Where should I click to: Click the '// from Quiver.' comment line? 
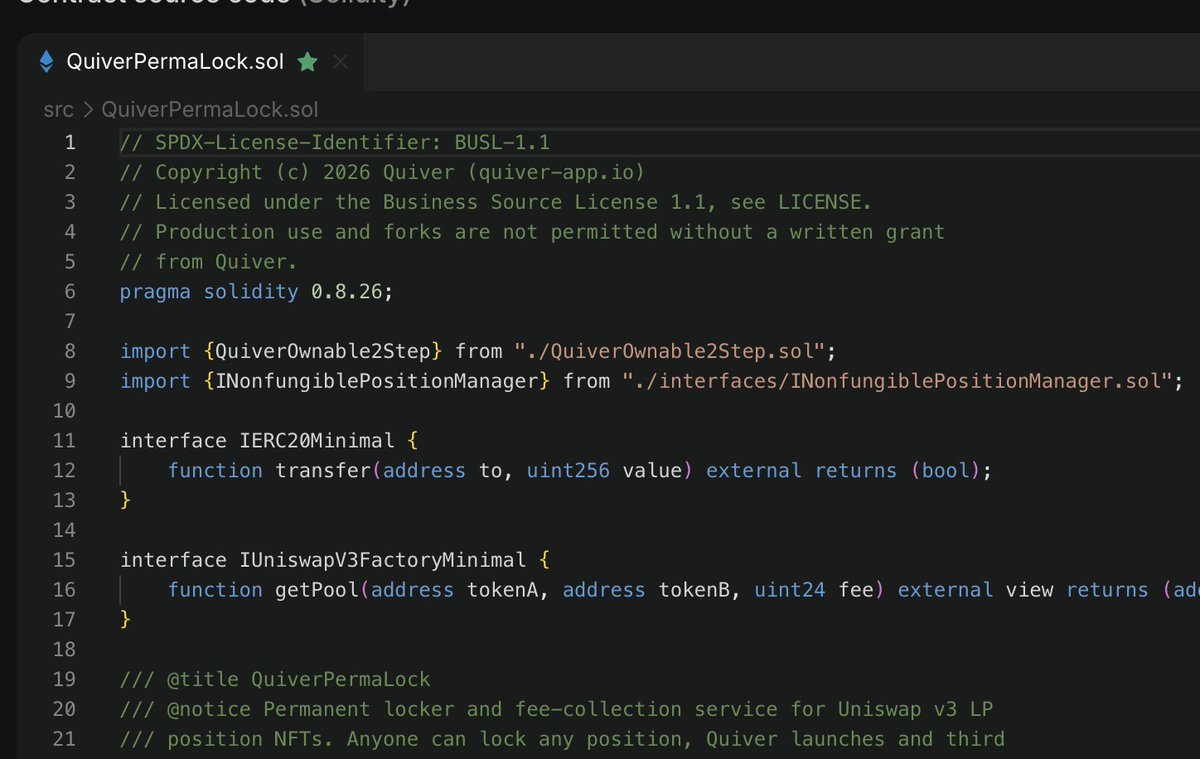click(209, 262)
